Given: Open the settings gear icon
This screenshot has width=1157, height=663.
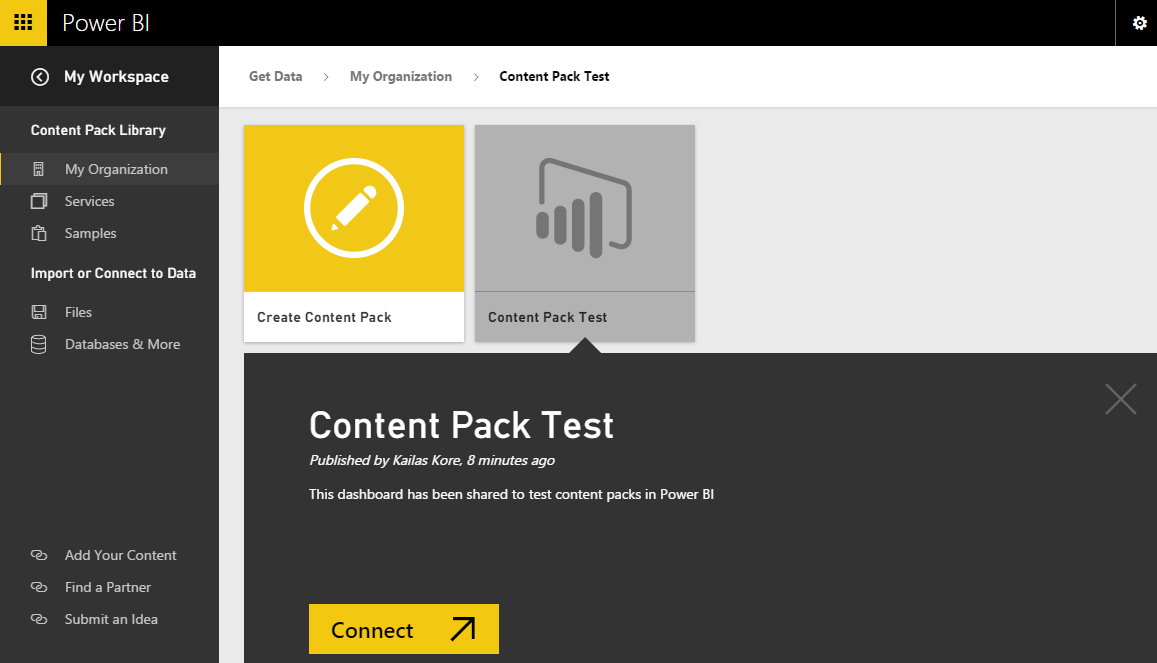Looking at the screenshot, I should coord(1139,23).
